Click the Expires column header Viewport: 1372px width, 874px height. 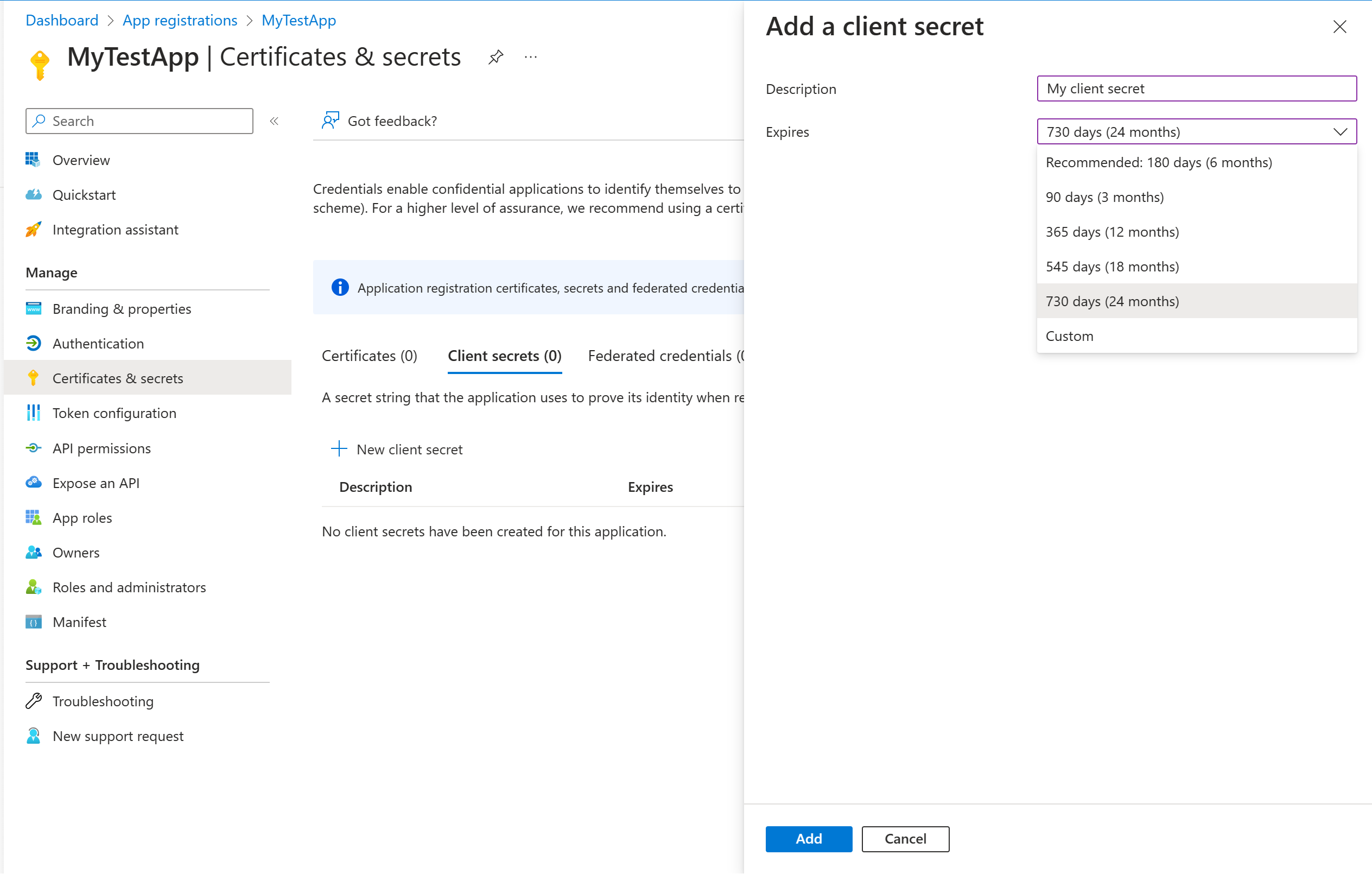click(x=650, y=487)
